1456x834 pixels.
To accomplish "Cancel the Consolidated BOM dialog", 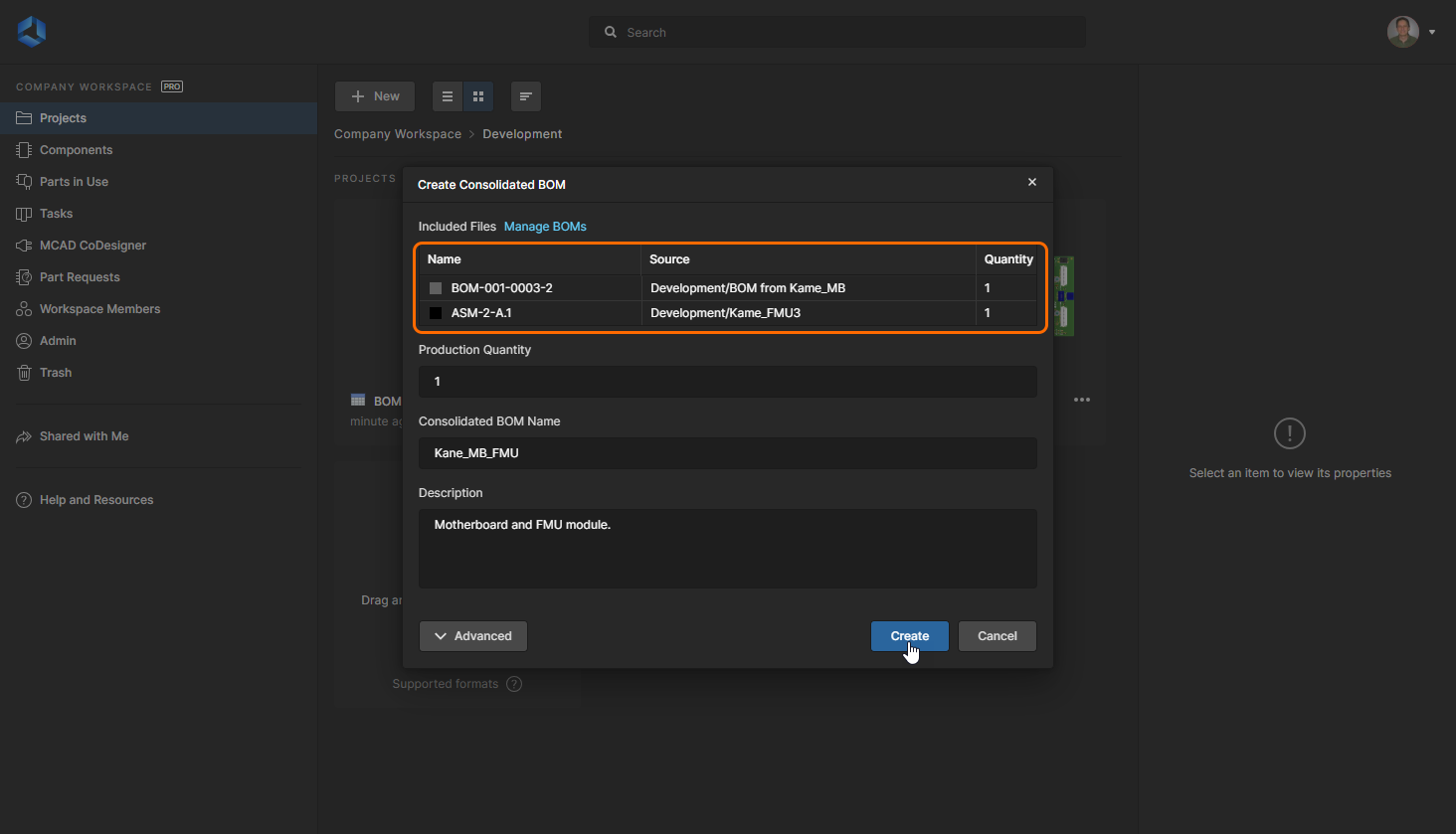I will coord(997,636).
